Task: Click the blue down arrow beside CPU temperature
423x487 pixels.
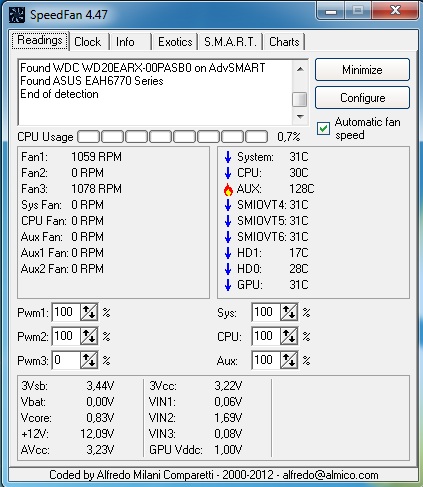Action: 228,173
